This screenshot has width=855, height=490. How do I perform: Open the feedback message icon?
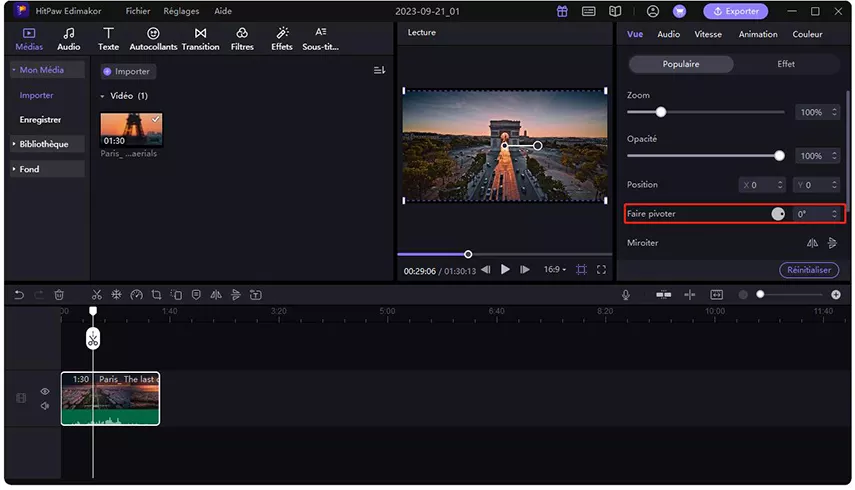[588, 11]
